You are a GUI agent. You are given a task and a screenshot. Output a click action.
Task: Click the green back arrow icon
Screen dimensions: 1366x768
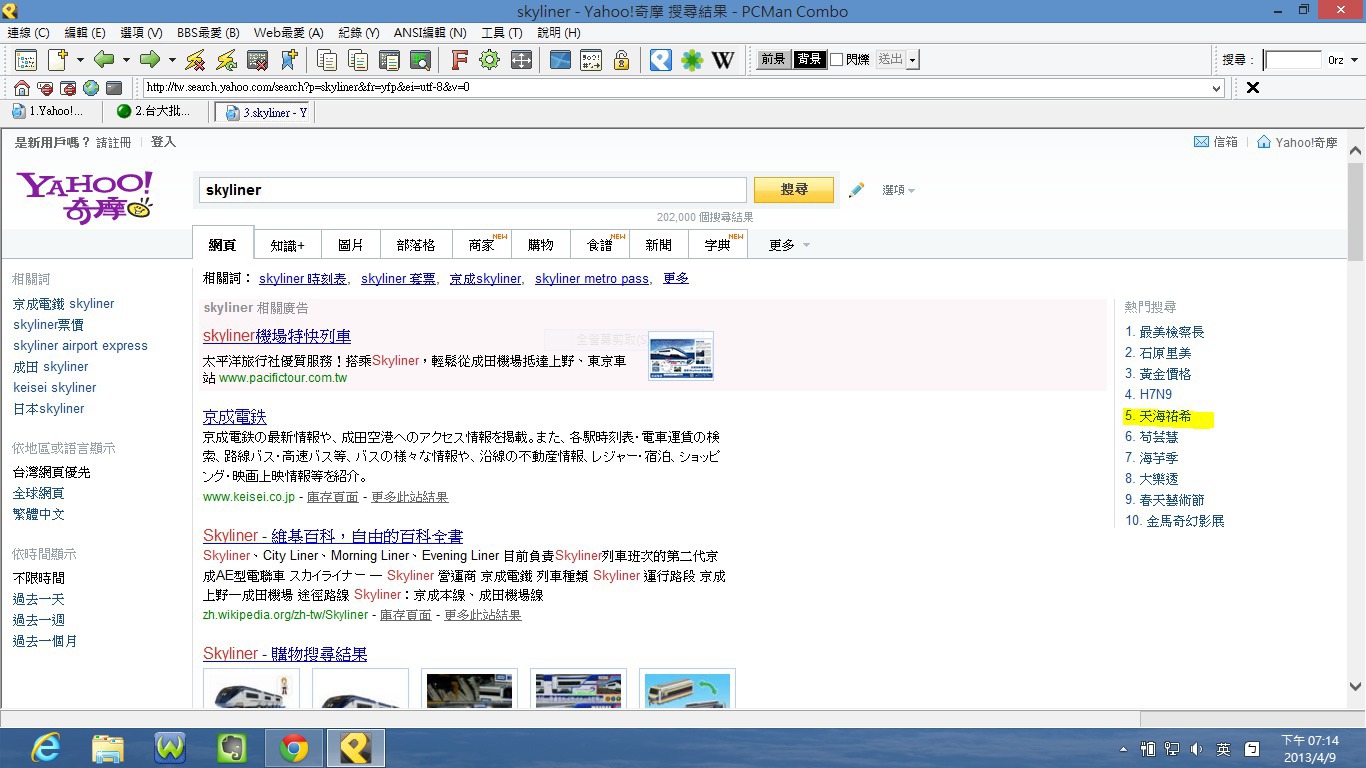[x=104, y=60]
